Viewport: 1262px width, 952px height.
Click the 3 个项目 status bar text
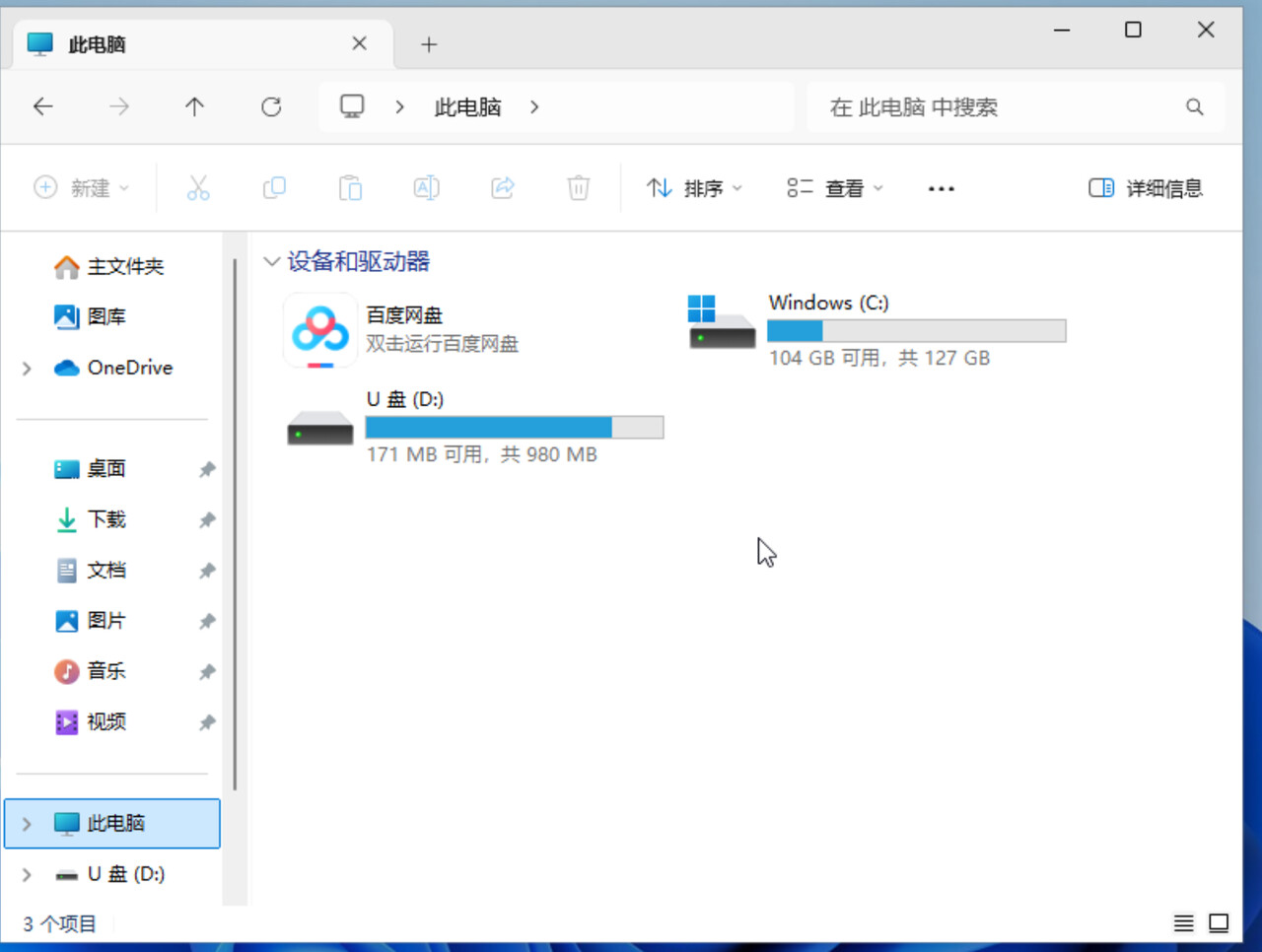[60, 923]
